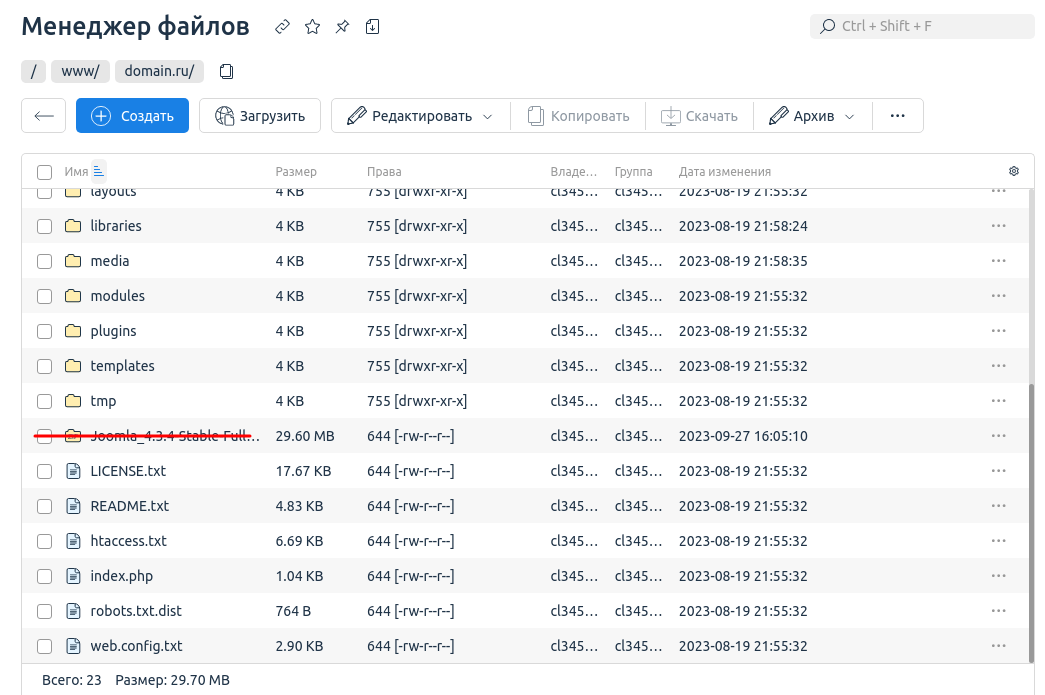Screen dimensions: 1045x695
Task: Navigate to www/ breadcrumb
Action: [x=80, y=71]
